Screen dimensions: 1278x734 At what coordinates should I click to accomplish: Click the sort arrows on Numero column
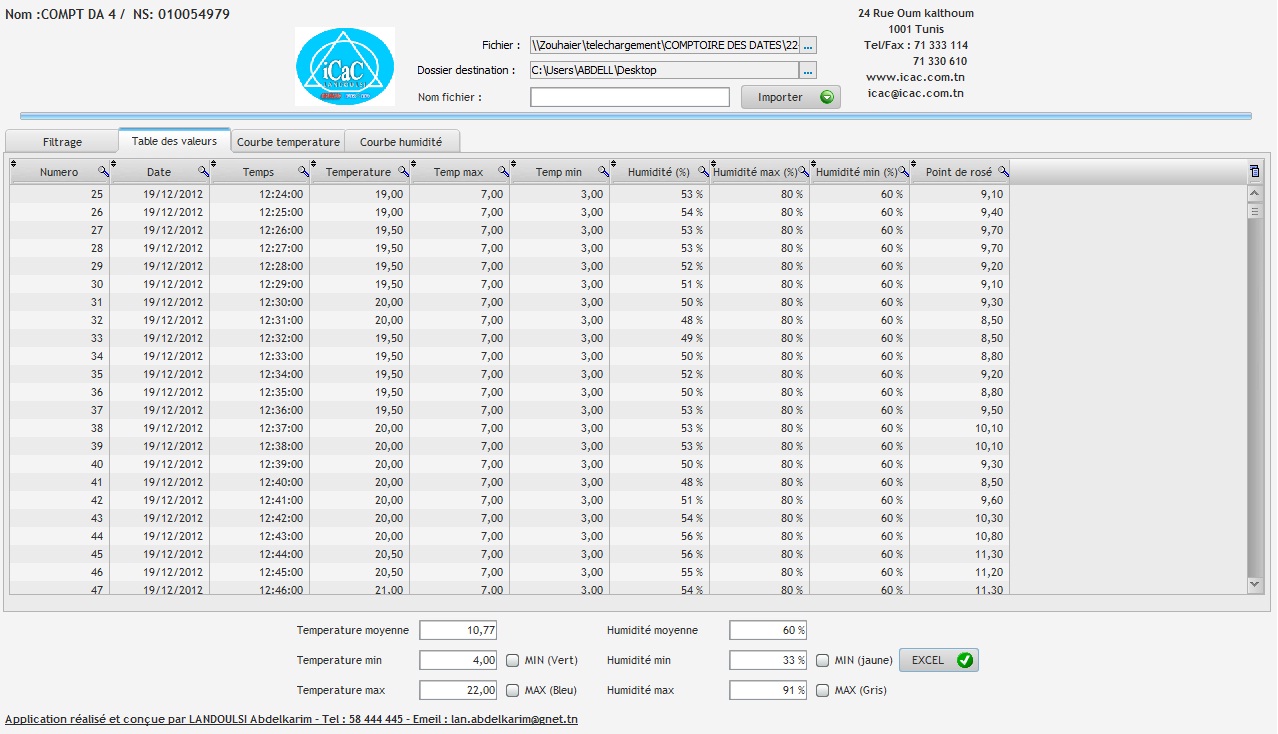click(14, 164)
